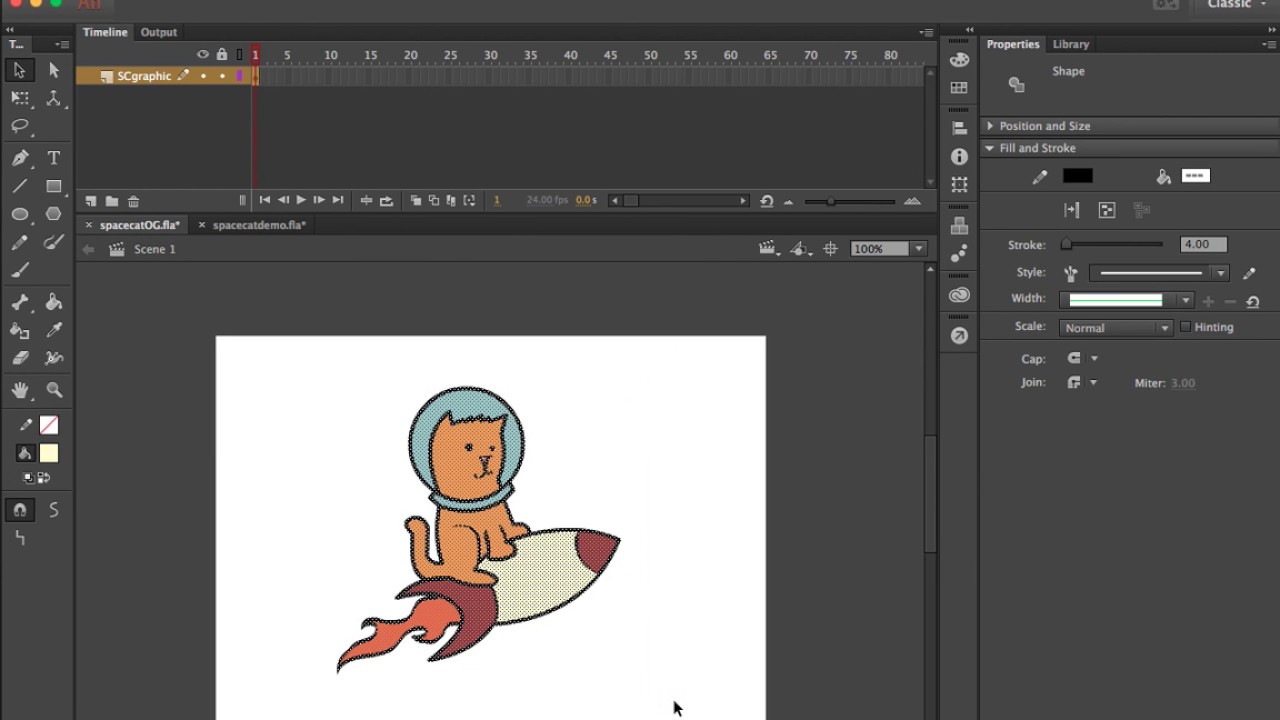Open the Transform panel icon
This screenshot has height=720, width=1280.
tap(959, 185)
